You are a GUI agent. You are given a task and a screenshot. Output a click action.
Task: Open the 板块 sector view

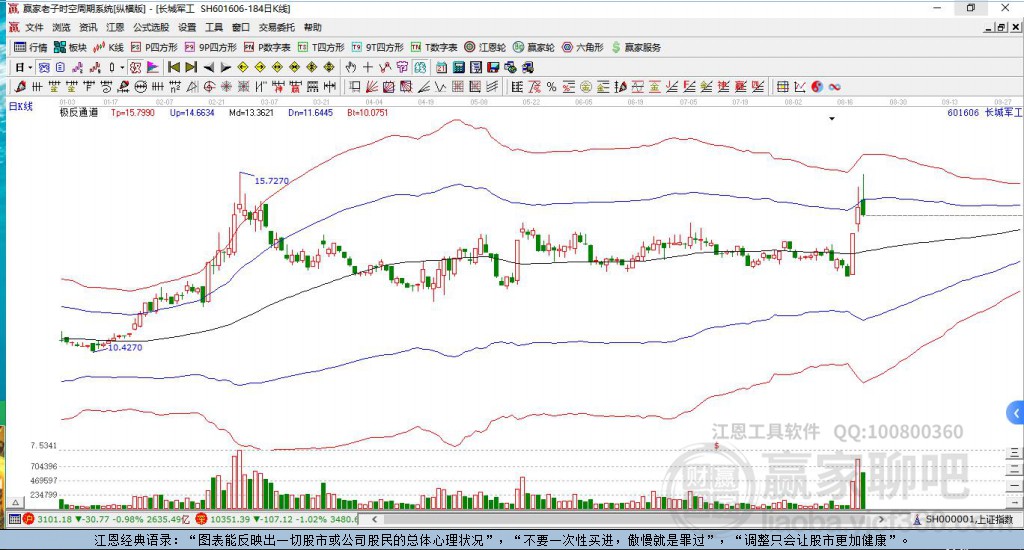pyautogui.click(x=71, y=47)
